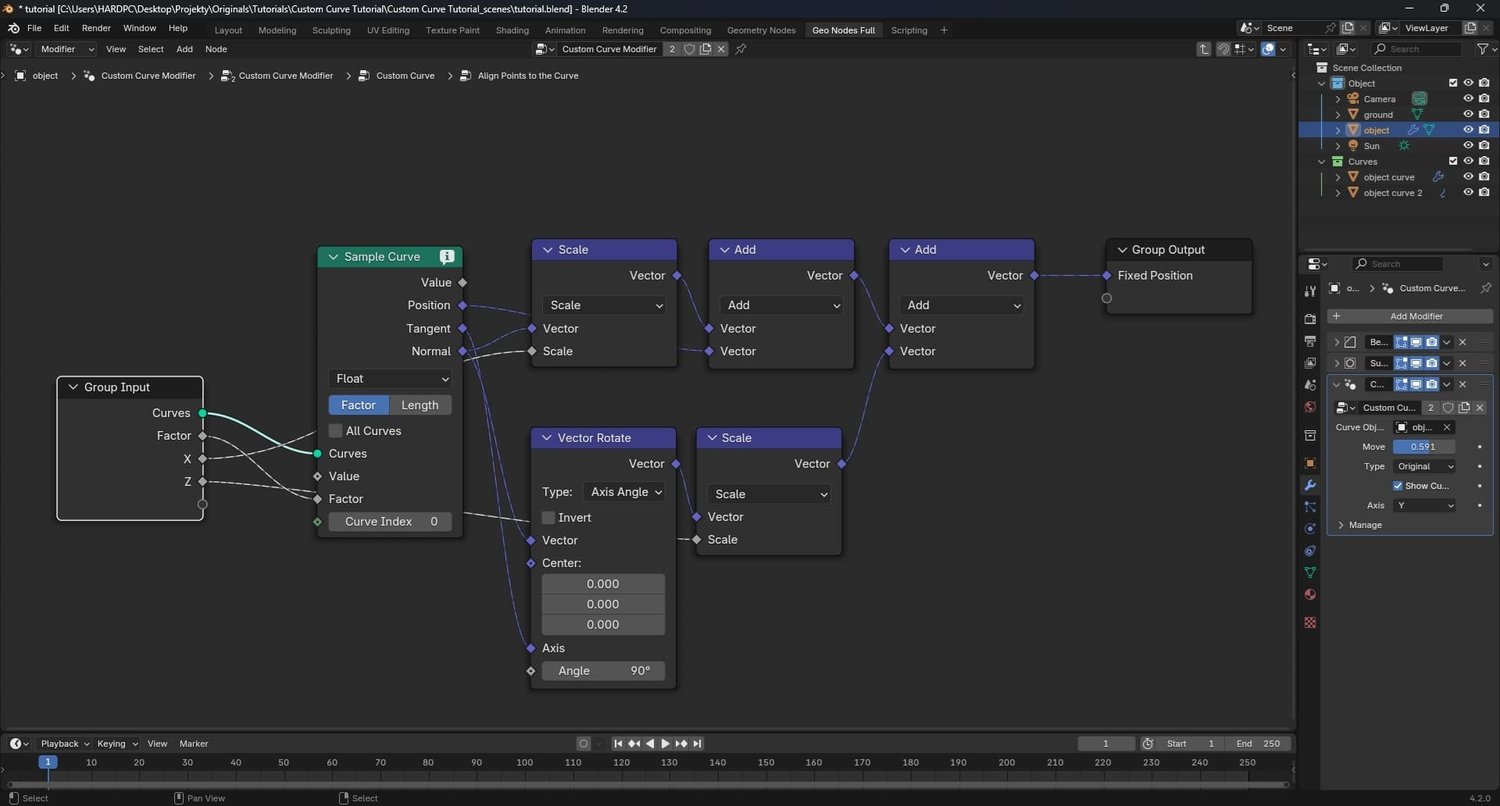Switch to the Geometry Nodes workspace tab
The image size is (1500, 806).
point(761,30)
